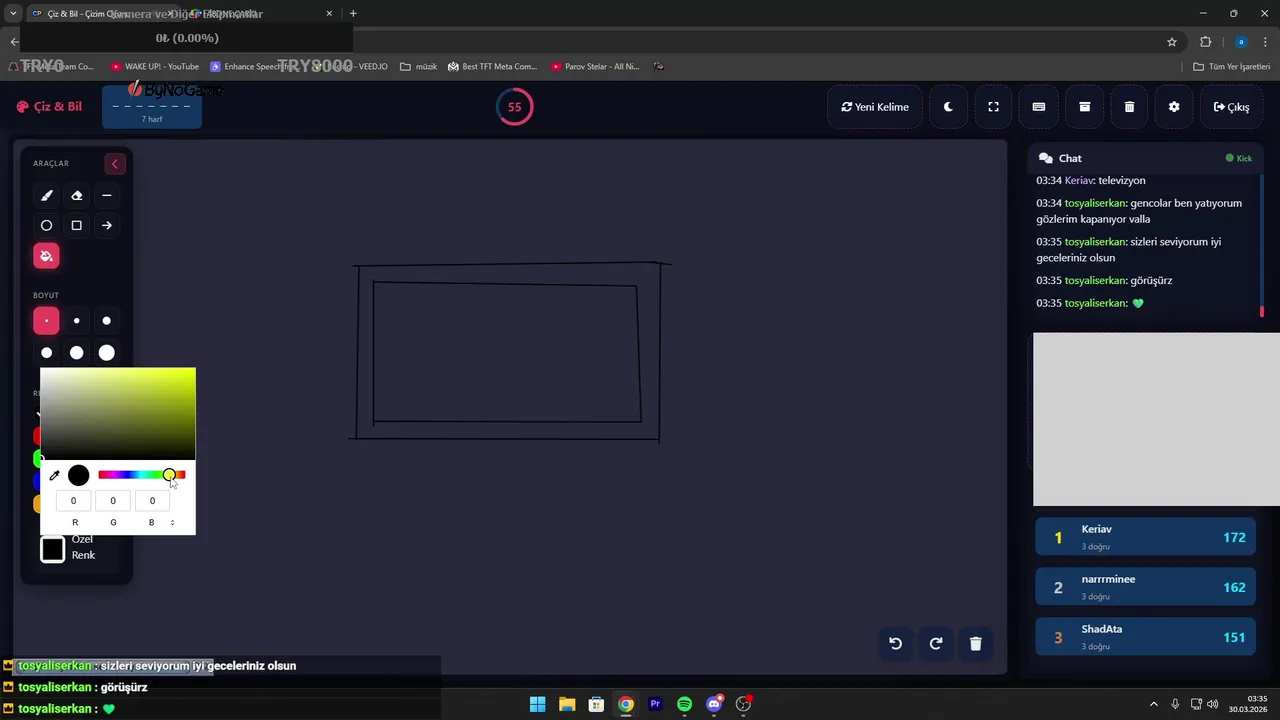Viewport: 1280px width, 720px height.
Task: Choose the second smallest brush size
Action: pos(76,321)
